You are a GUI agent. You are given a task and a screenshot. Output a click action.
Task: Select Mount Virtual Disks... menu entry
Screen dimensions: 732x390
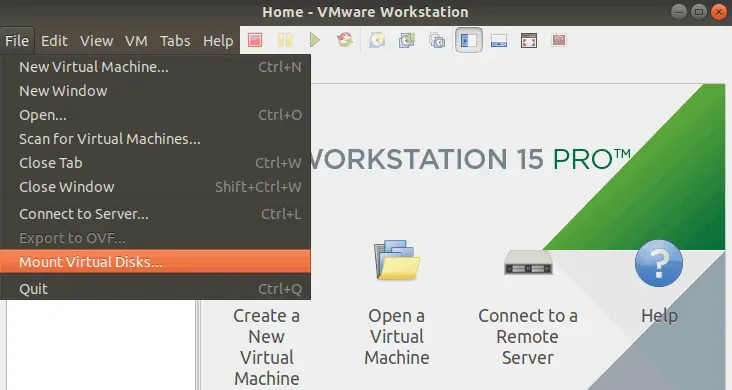tap(155, 262)
